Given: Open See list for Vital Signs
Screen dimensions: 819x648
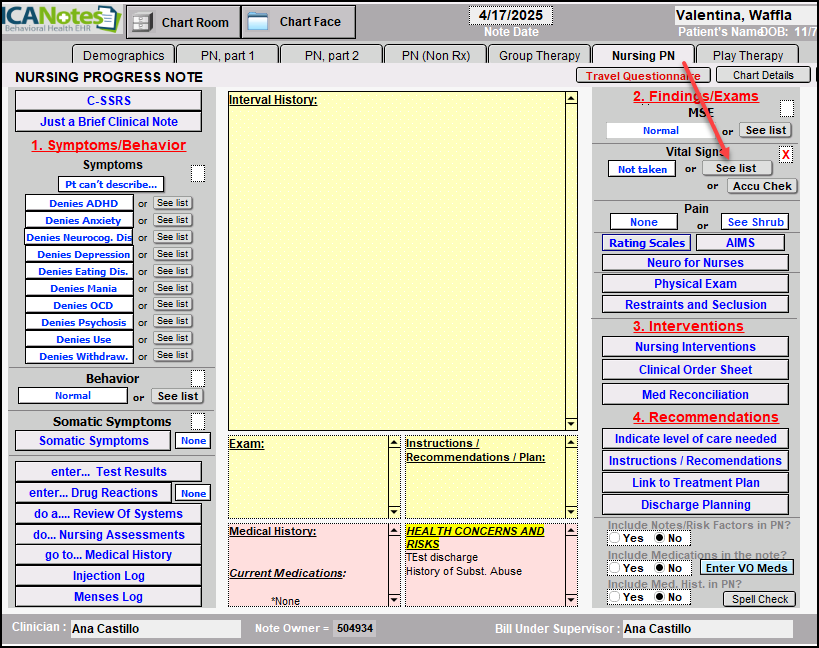Looking at the screenshot, I should click(x=736, y=168).
